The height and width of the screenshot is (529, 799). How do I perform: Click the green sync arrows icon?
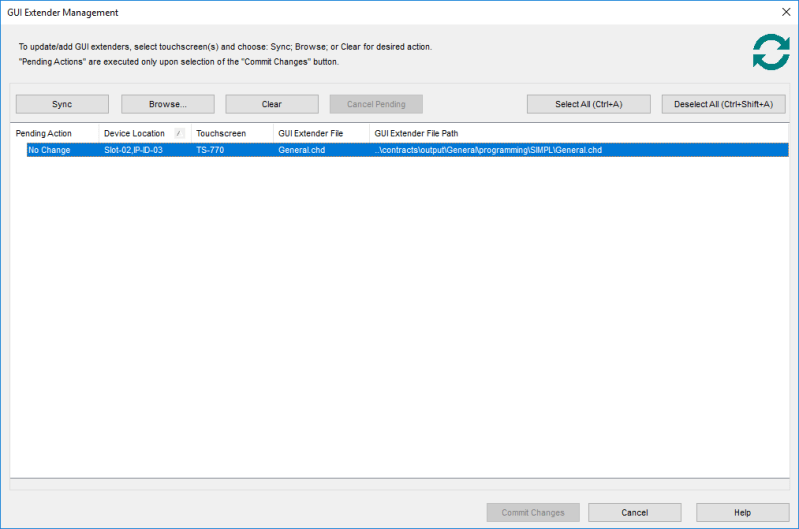pyautogui.click(x=770, y=52)
